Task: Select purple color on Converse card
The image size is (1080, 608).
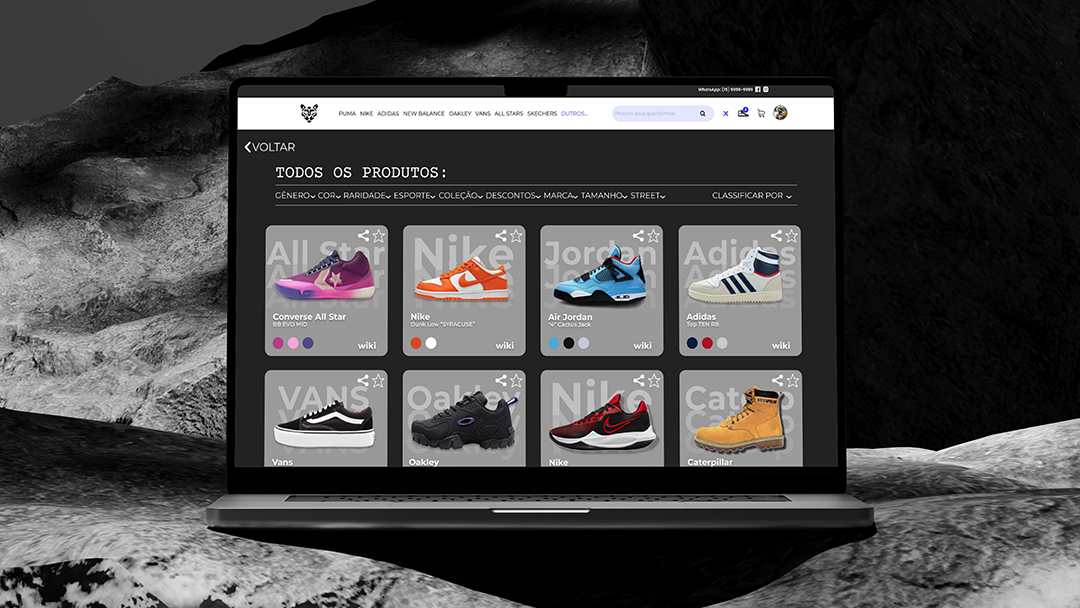Action: [308, 343]
